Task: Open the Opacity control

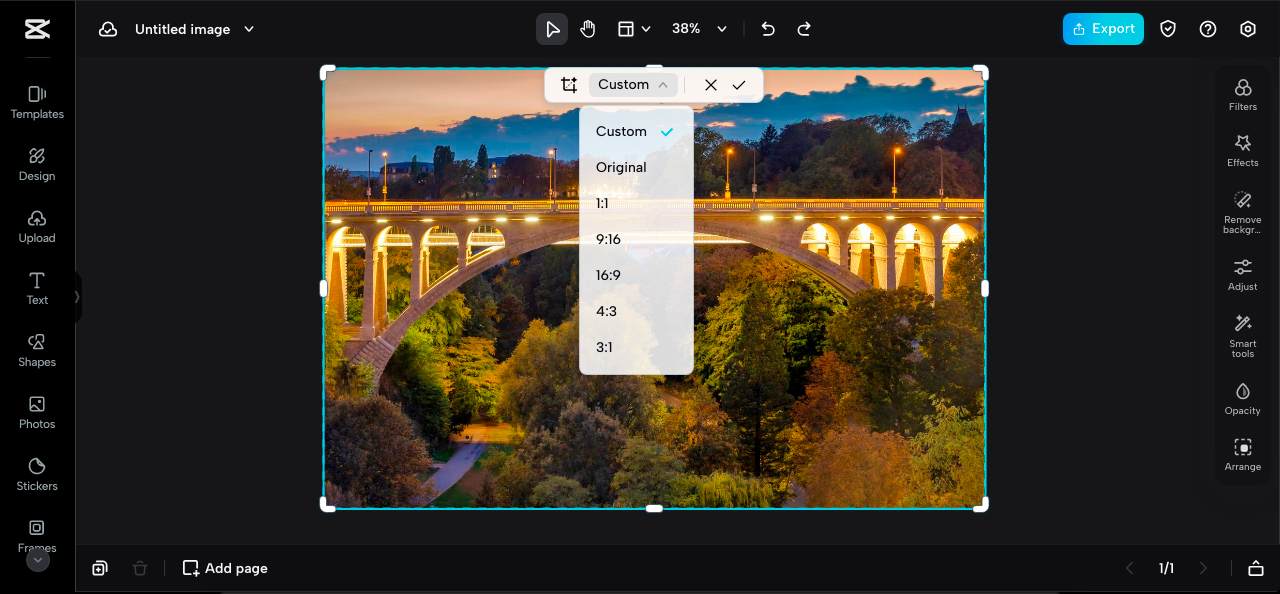Action: (x=1243, y=399)
